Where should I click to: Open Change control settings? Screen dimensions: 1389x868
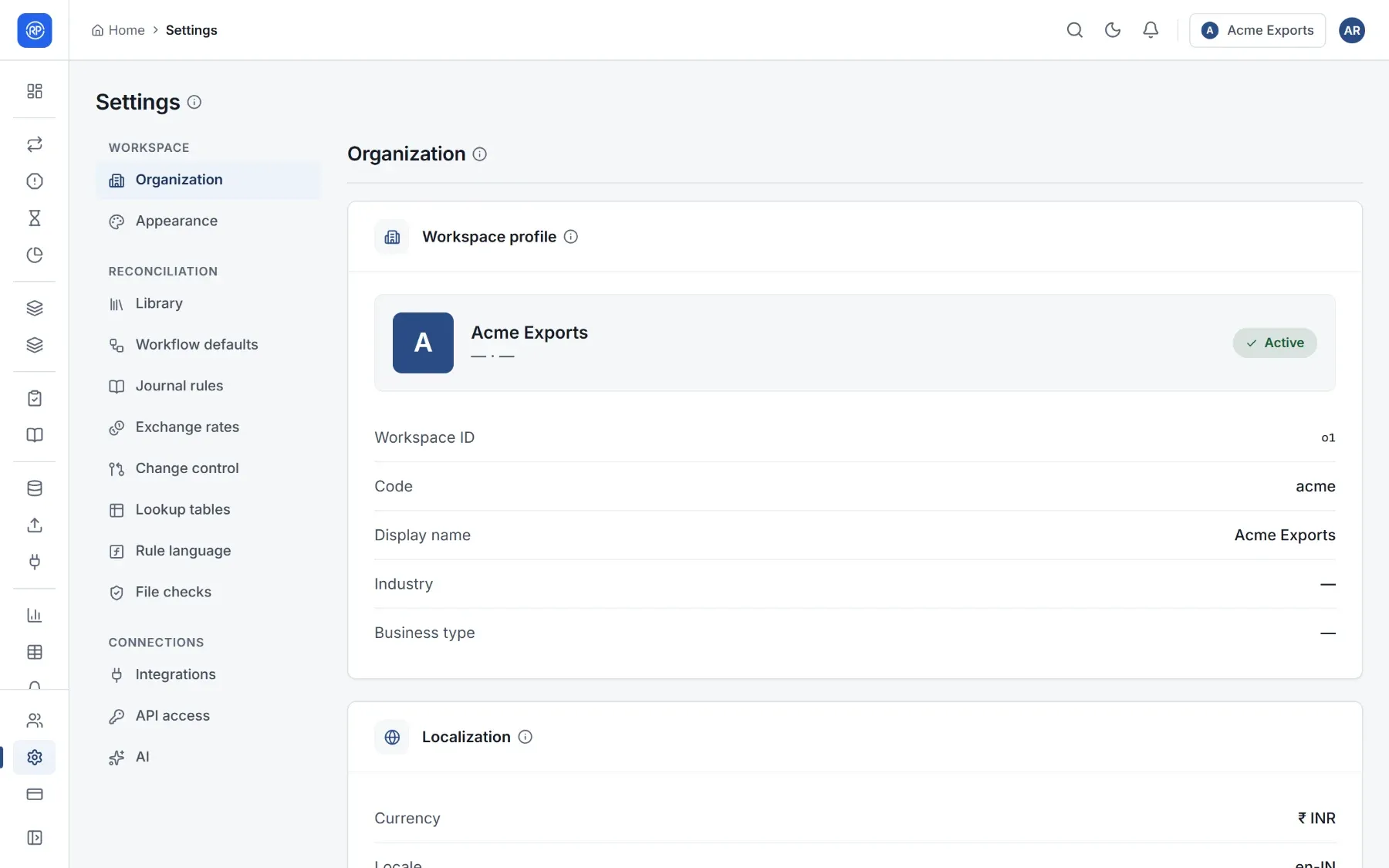click(x=208, y=468)
